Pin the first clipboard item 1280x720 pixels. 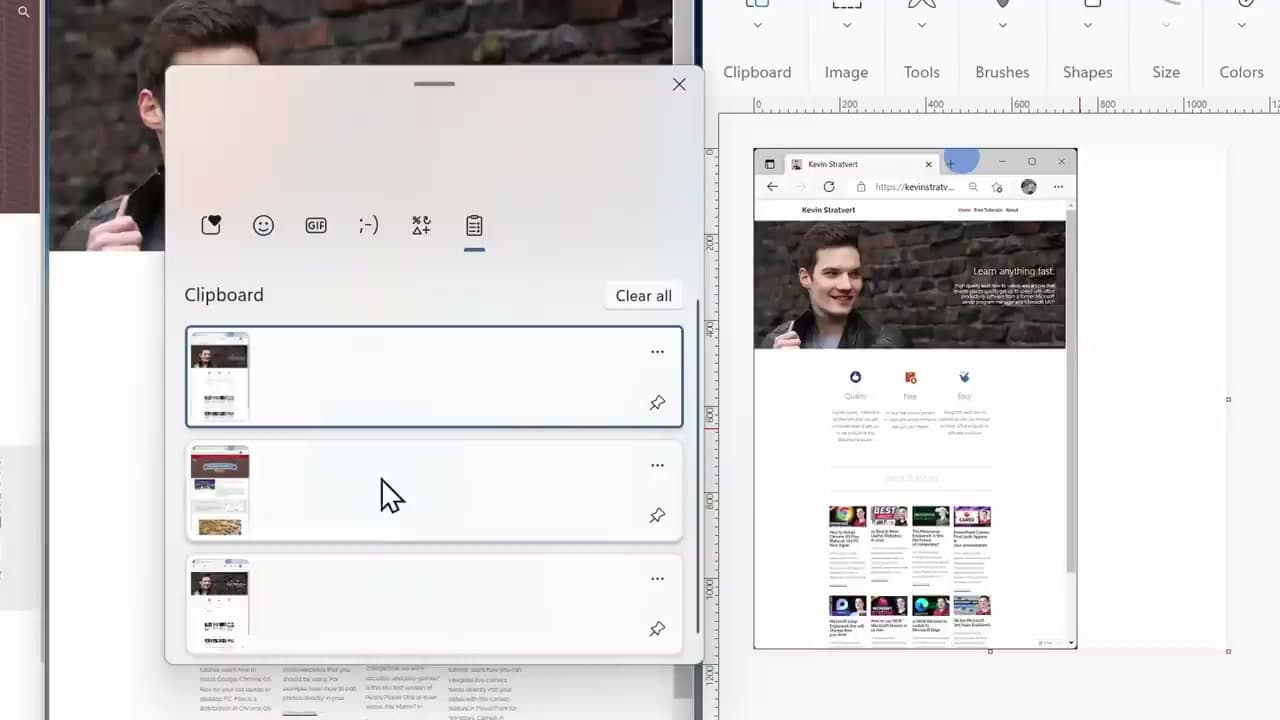[657, 403]
